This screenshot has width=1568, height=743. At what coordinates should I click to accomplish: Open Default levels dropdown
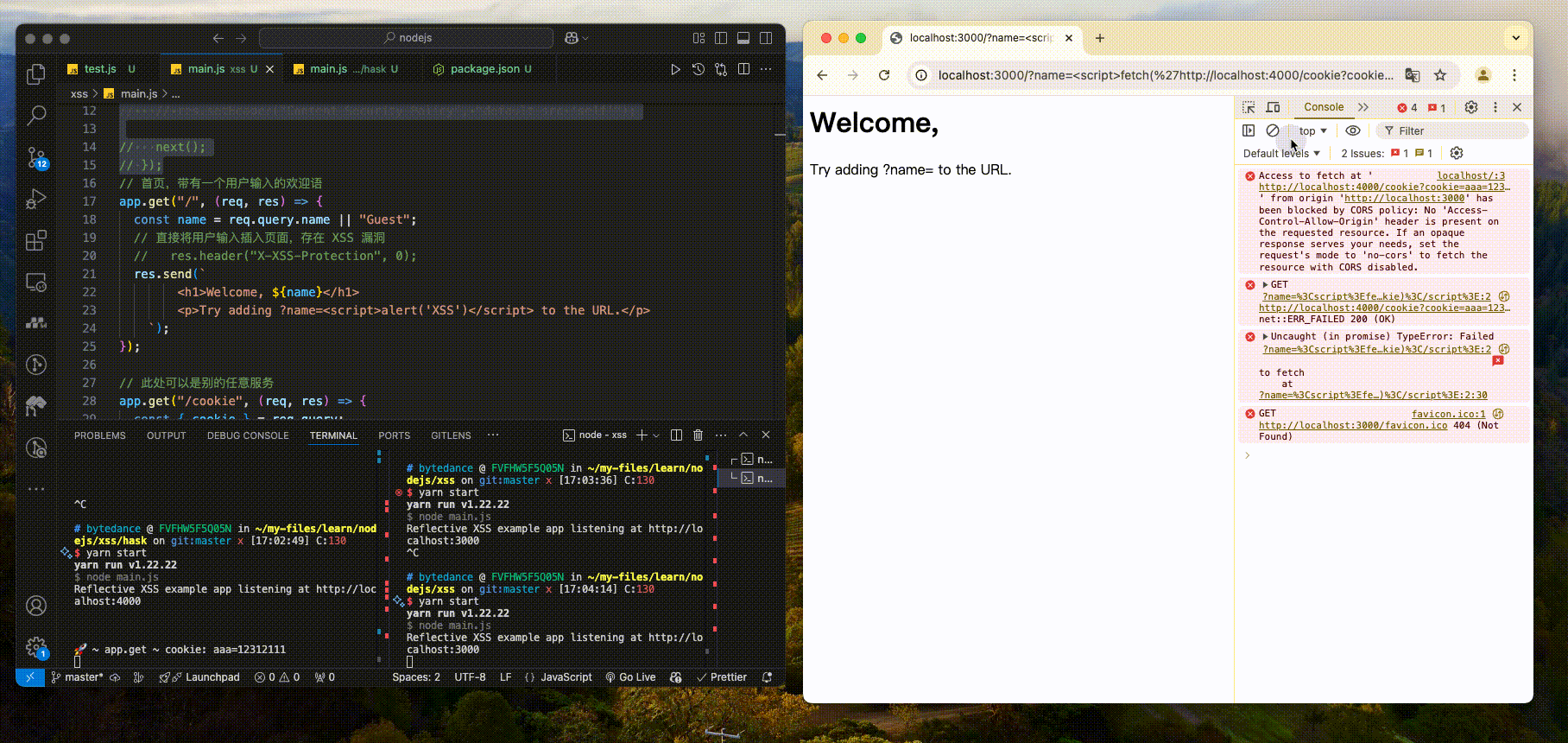click(1281, 154)
